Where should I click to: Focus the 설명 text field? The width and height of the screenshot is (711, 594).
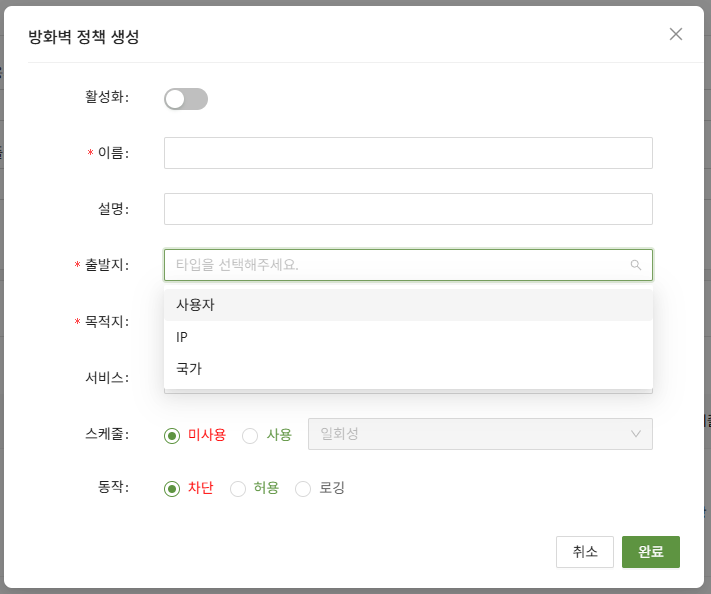click(408, 209)
